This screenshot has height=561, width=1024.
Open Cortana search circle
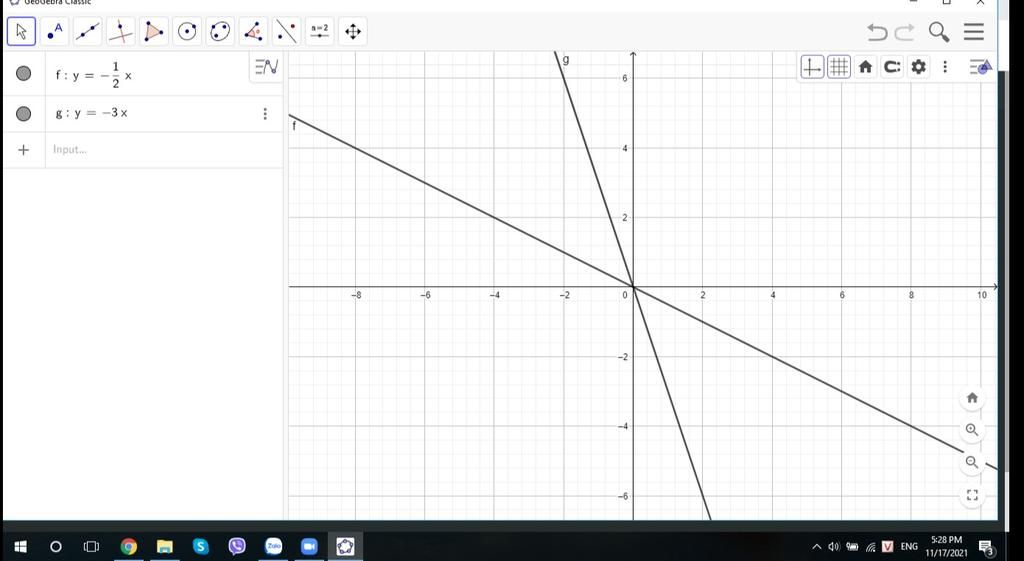click(x=56, y=547)
